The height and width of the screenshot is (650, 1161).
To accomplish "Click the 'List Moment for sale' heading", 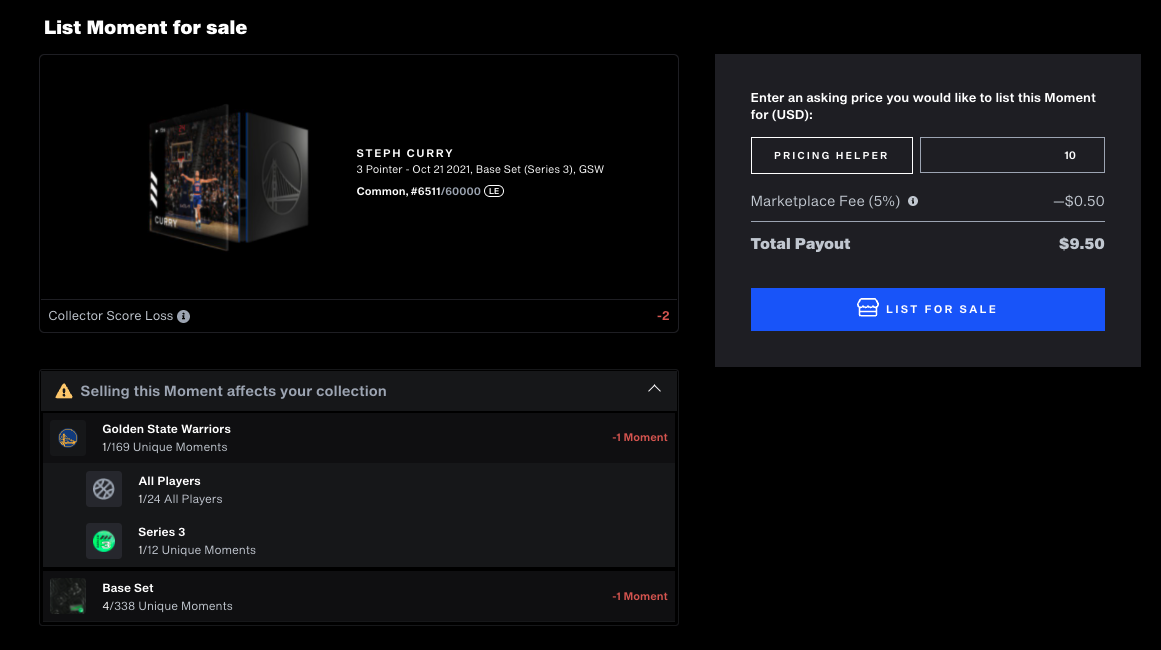I will coord(145,27).
